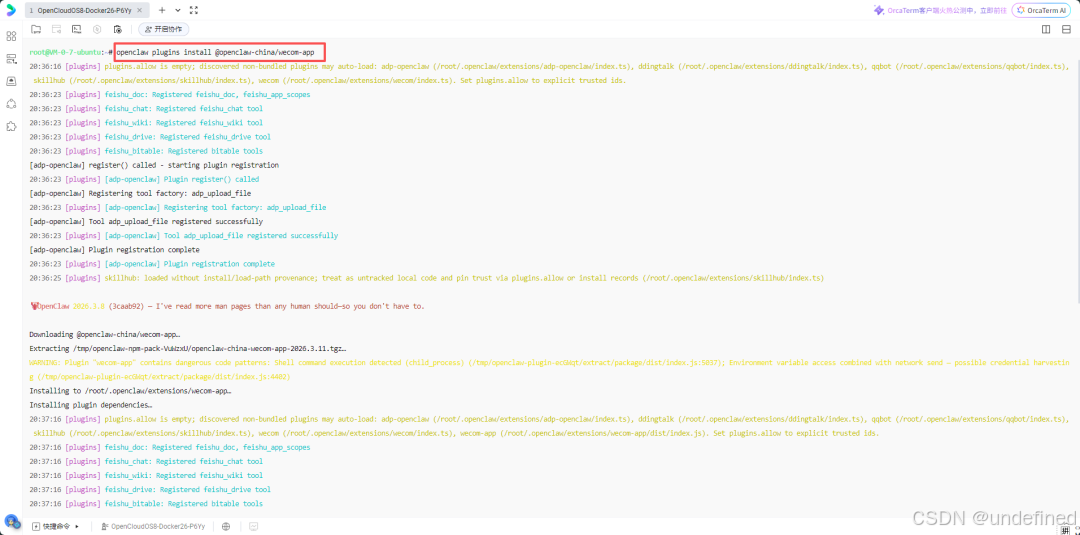Click the OrcaTerm logo in the top-left corner

[11, 10]
